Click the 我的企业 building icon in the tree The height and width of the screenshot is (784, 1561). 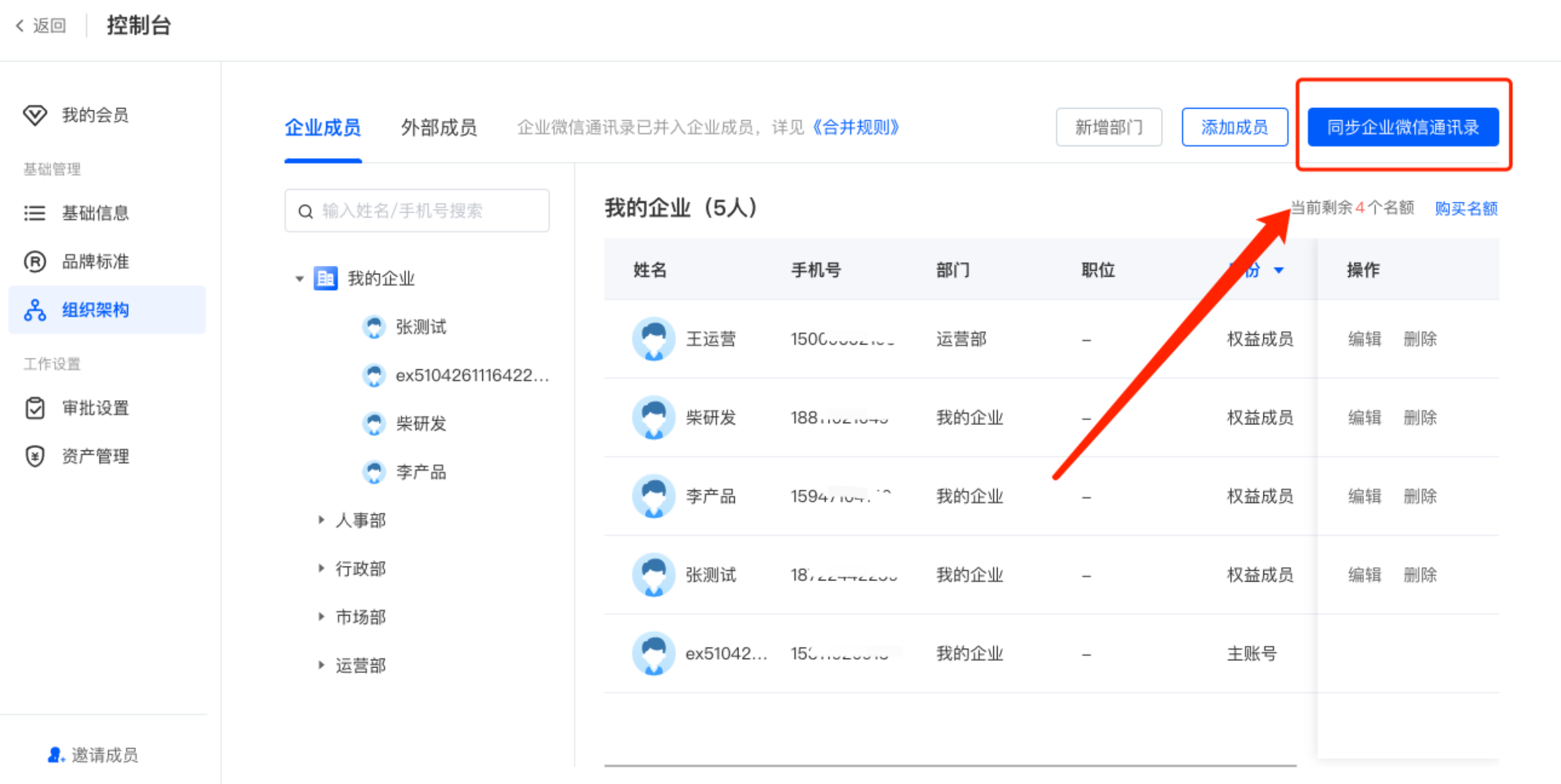pyautogui.click(x=326, y=279)
